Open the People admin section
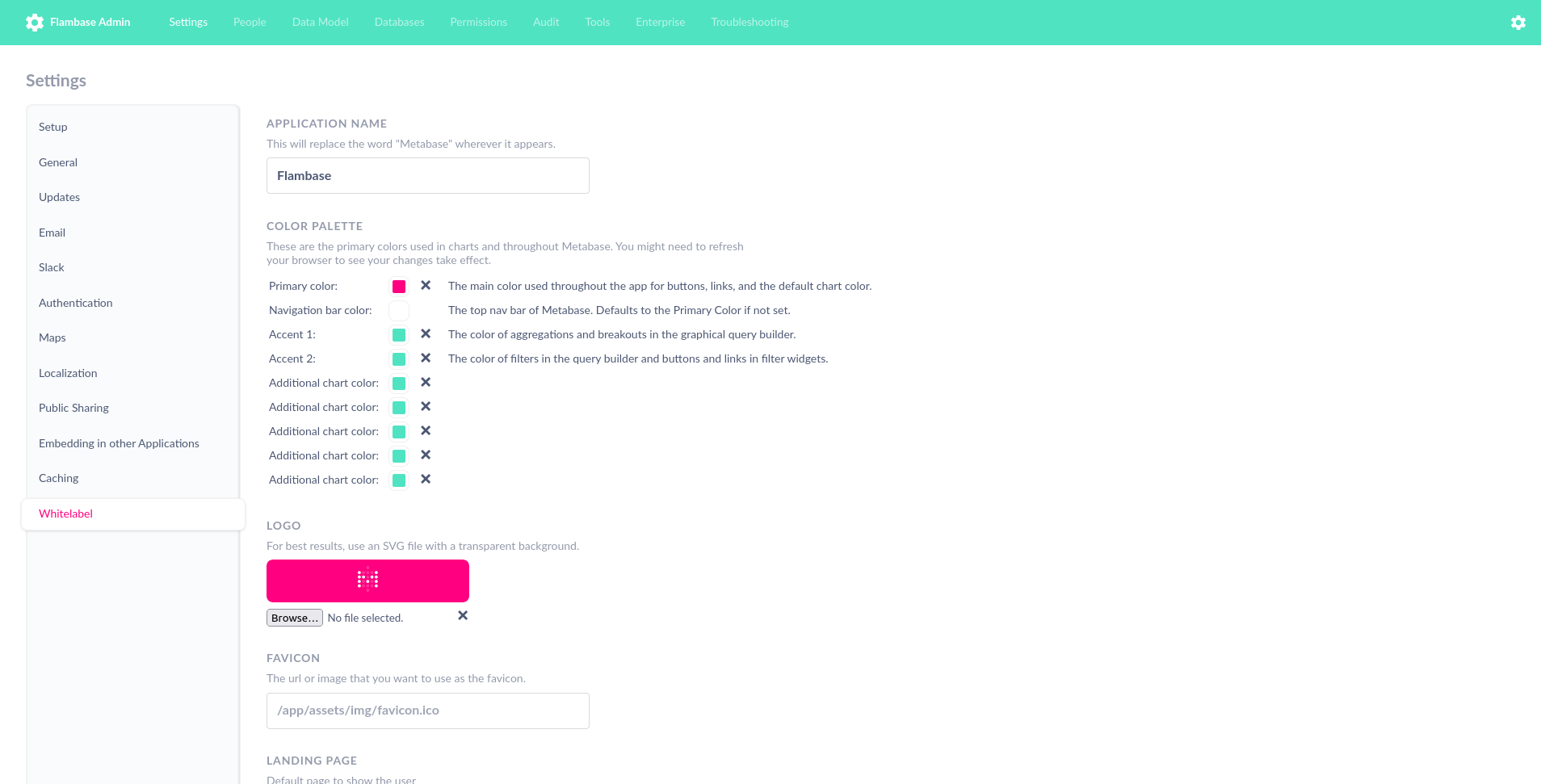The height and width of the screenshot is (784, 1541). 249,22
